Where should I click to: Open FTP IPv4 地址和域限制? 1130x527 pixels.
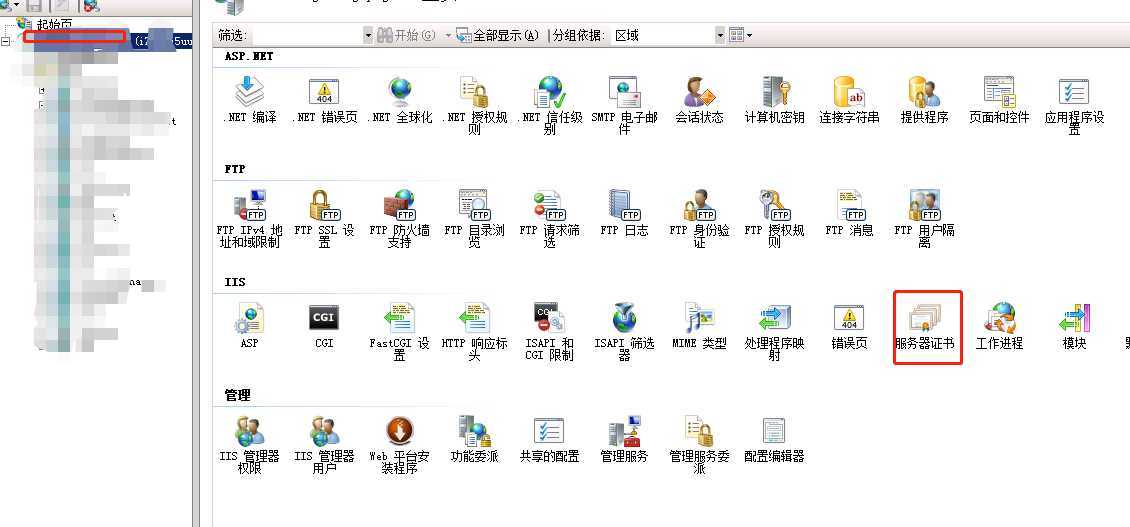click(x=249, y=219)
